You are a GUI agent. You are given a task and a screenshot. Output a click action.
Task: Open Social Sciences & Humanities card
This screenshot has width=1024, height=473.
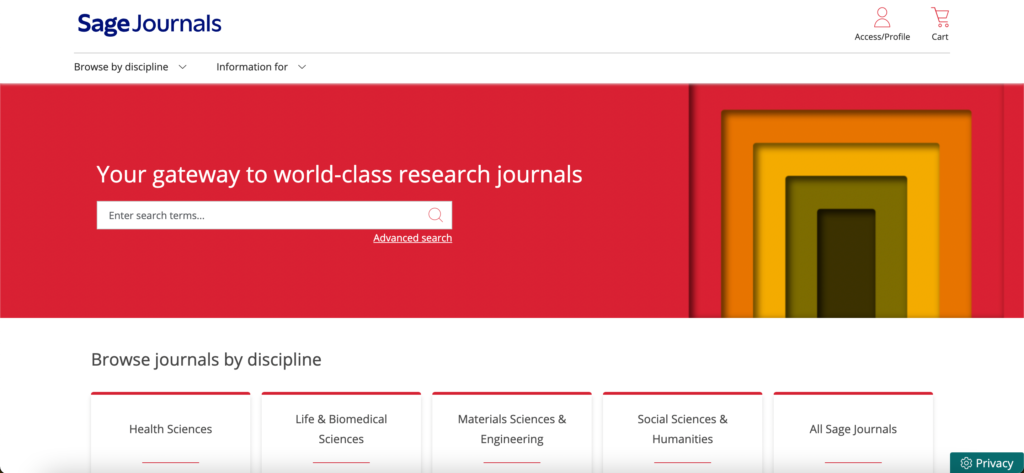[682, 430]
